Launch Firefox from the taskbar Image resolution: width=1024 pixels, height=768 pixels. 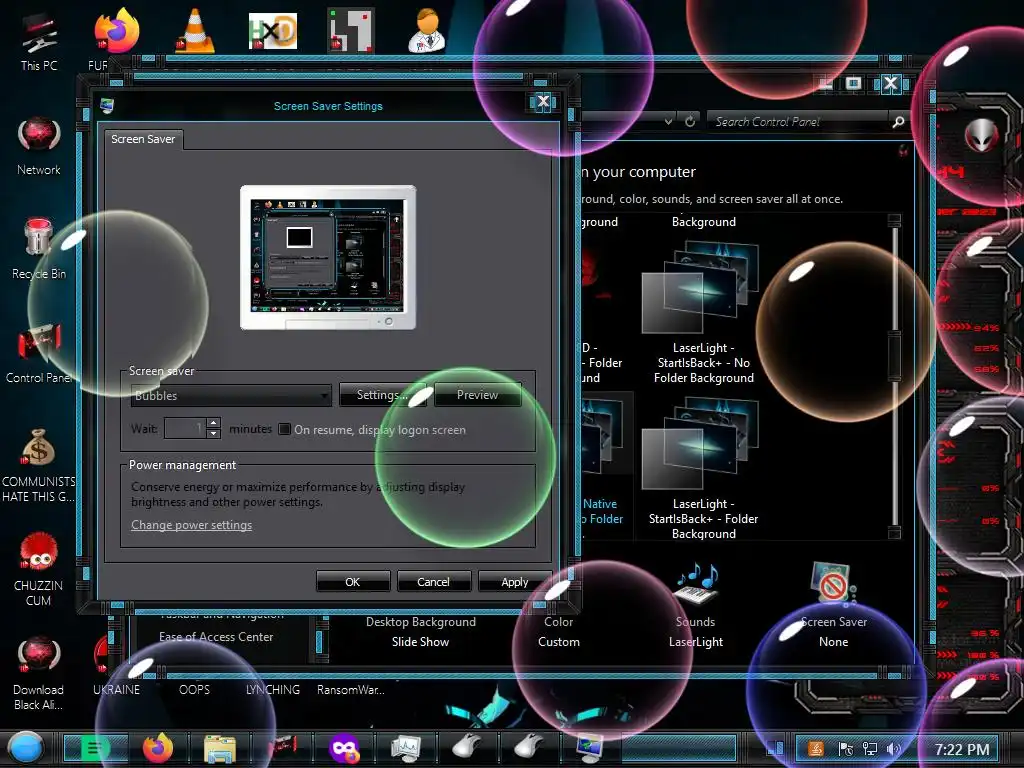coord(157,748)
